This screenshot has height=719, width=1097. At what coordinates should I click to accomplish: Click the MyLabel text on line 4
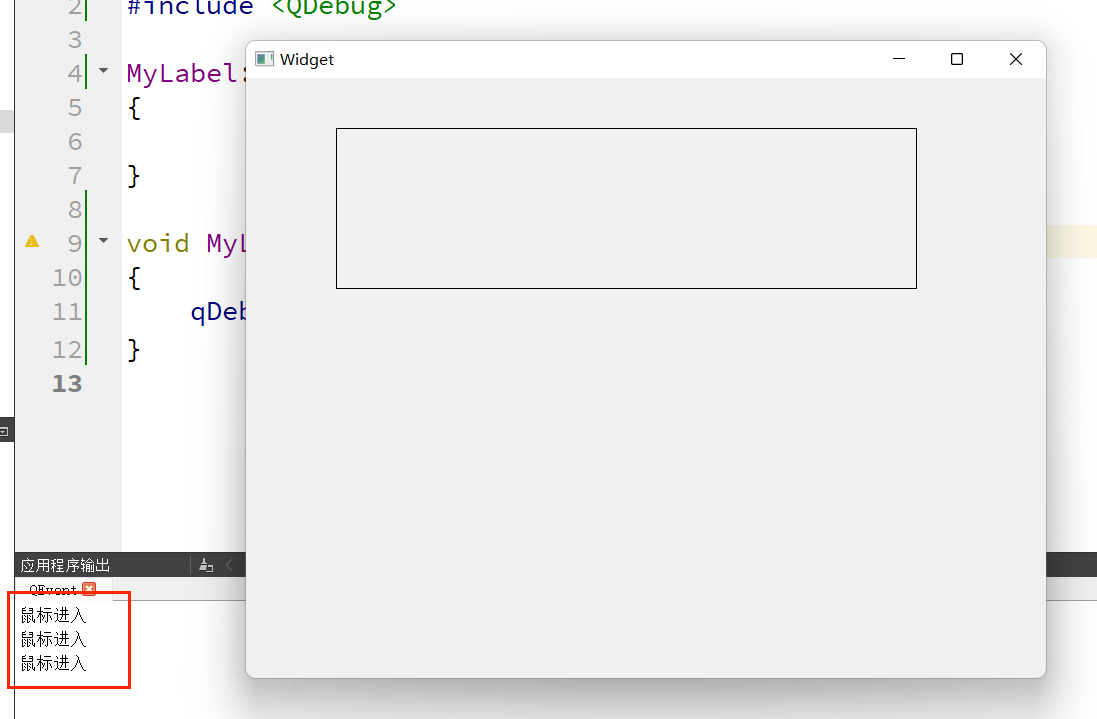[183, 73]
